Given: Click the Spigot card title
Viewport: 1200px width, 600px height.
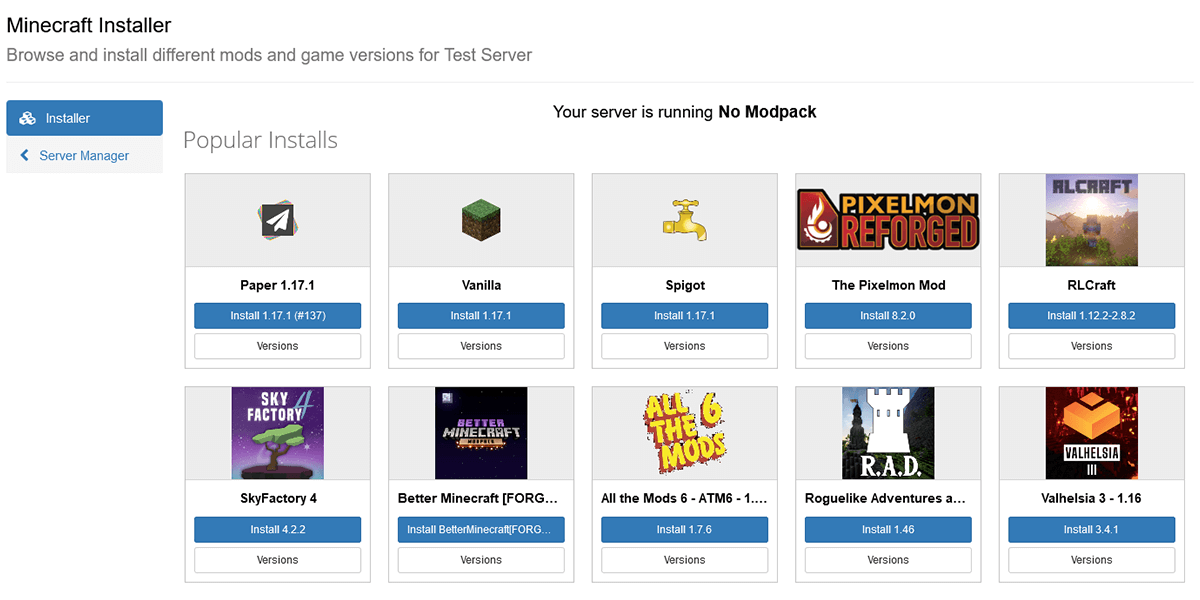Looking at the screenshot, I should (x=685, y=285).
